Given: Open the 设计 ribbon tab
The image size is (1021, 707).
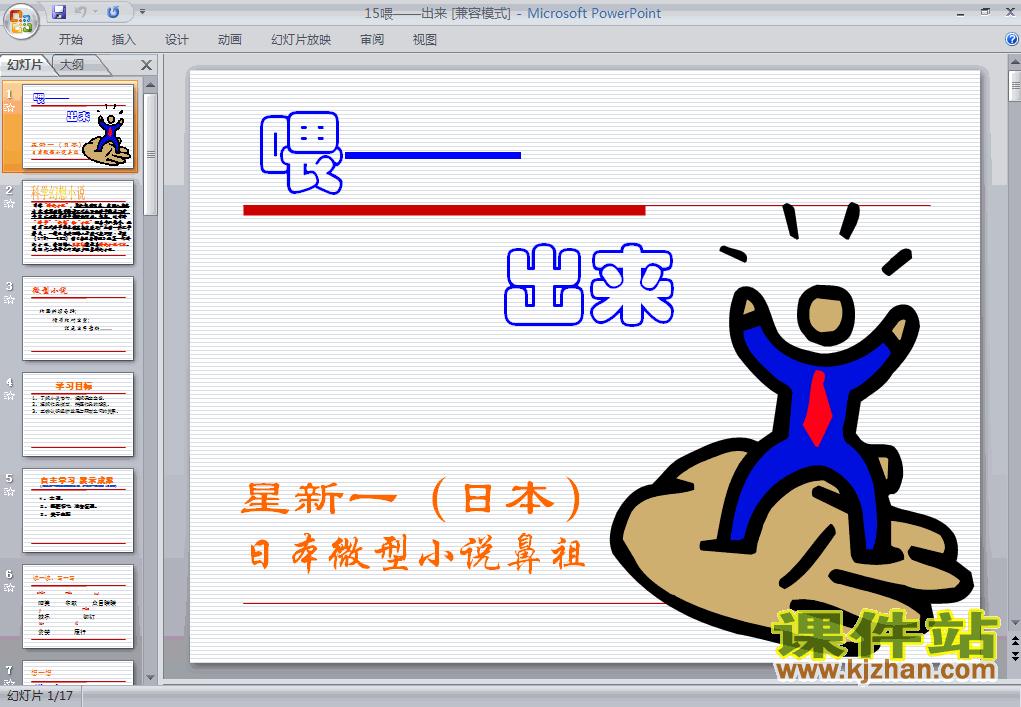Looking at the screenshot, I should [x=176, y=40].
